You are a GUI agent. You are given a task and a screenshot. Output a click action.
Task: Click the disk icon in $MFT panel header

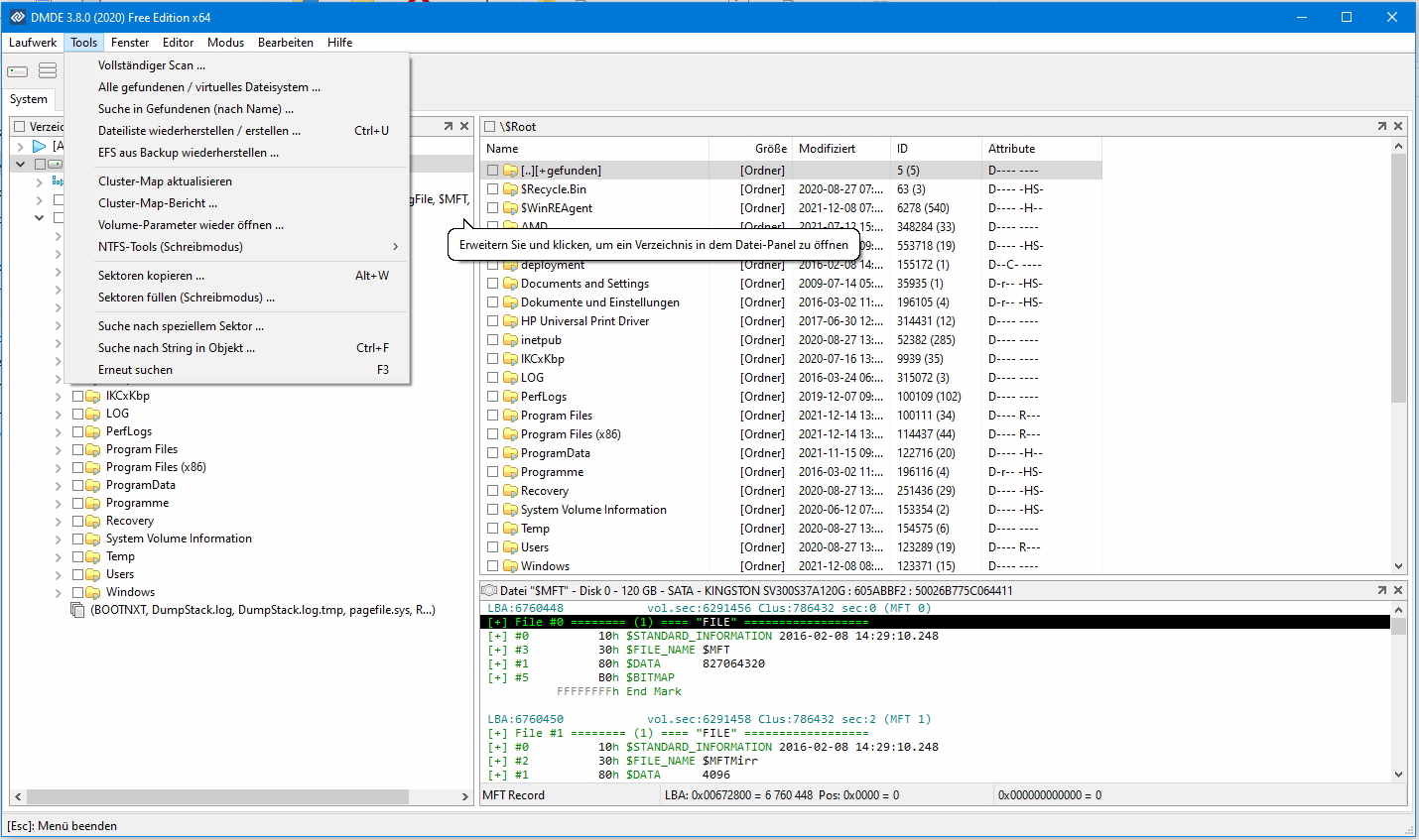tap(489, 590)
